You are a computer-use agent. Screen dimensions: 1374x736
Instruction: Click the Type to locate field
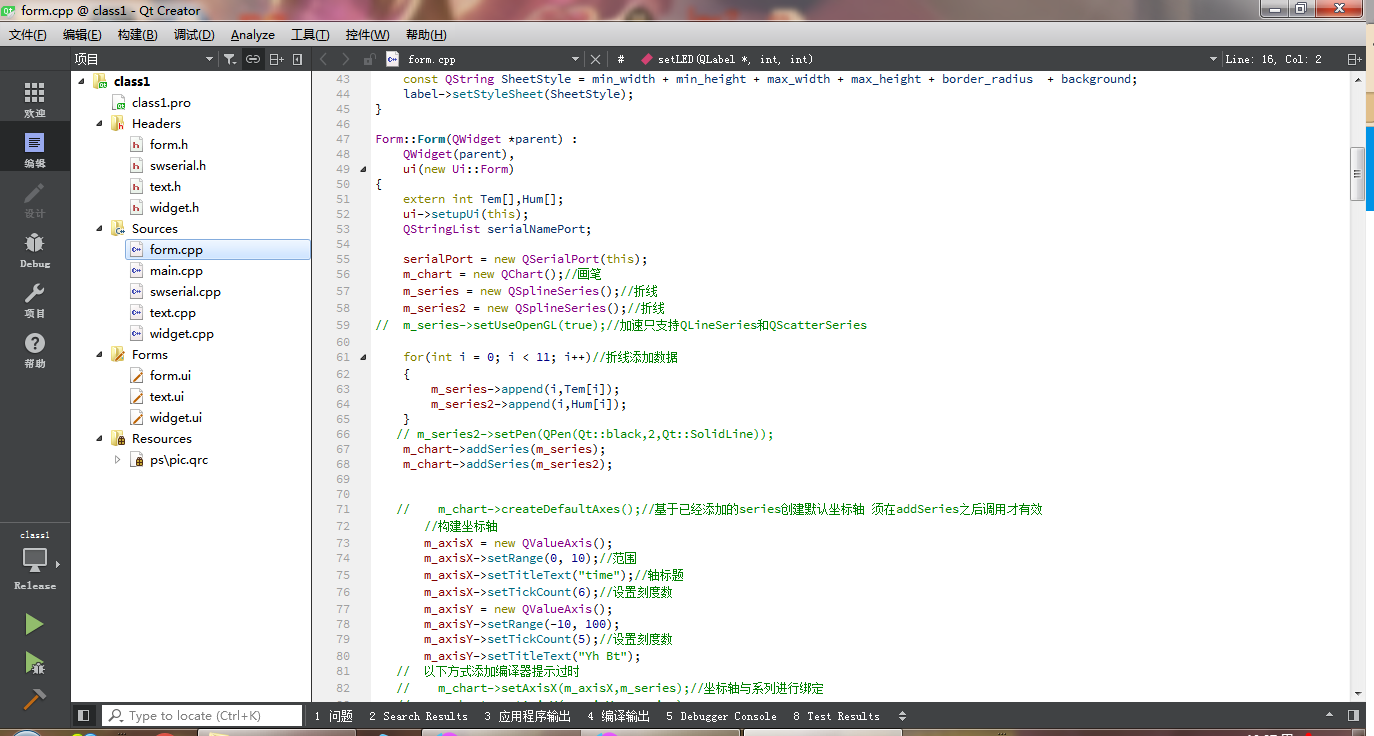202,716
